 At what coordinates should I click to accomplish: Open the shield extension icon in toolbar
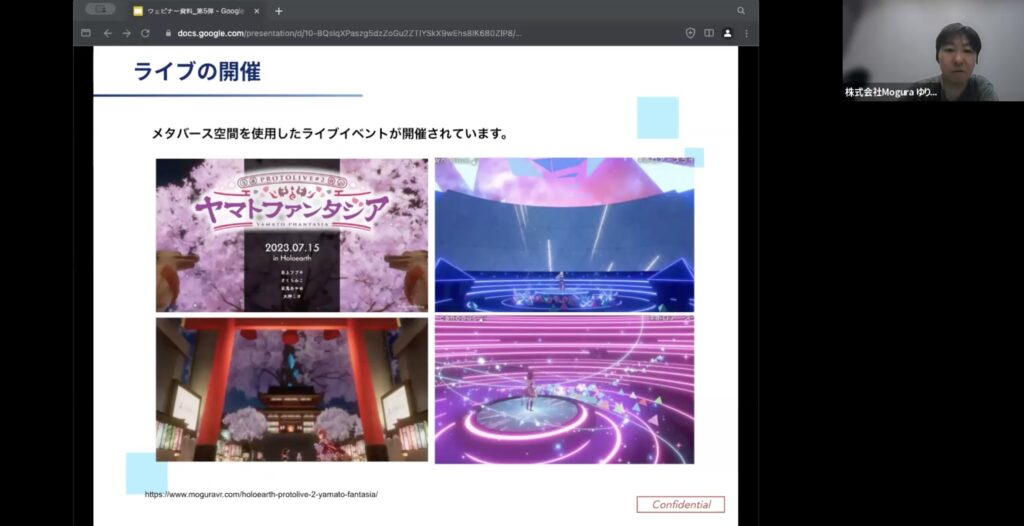point(690,33)
